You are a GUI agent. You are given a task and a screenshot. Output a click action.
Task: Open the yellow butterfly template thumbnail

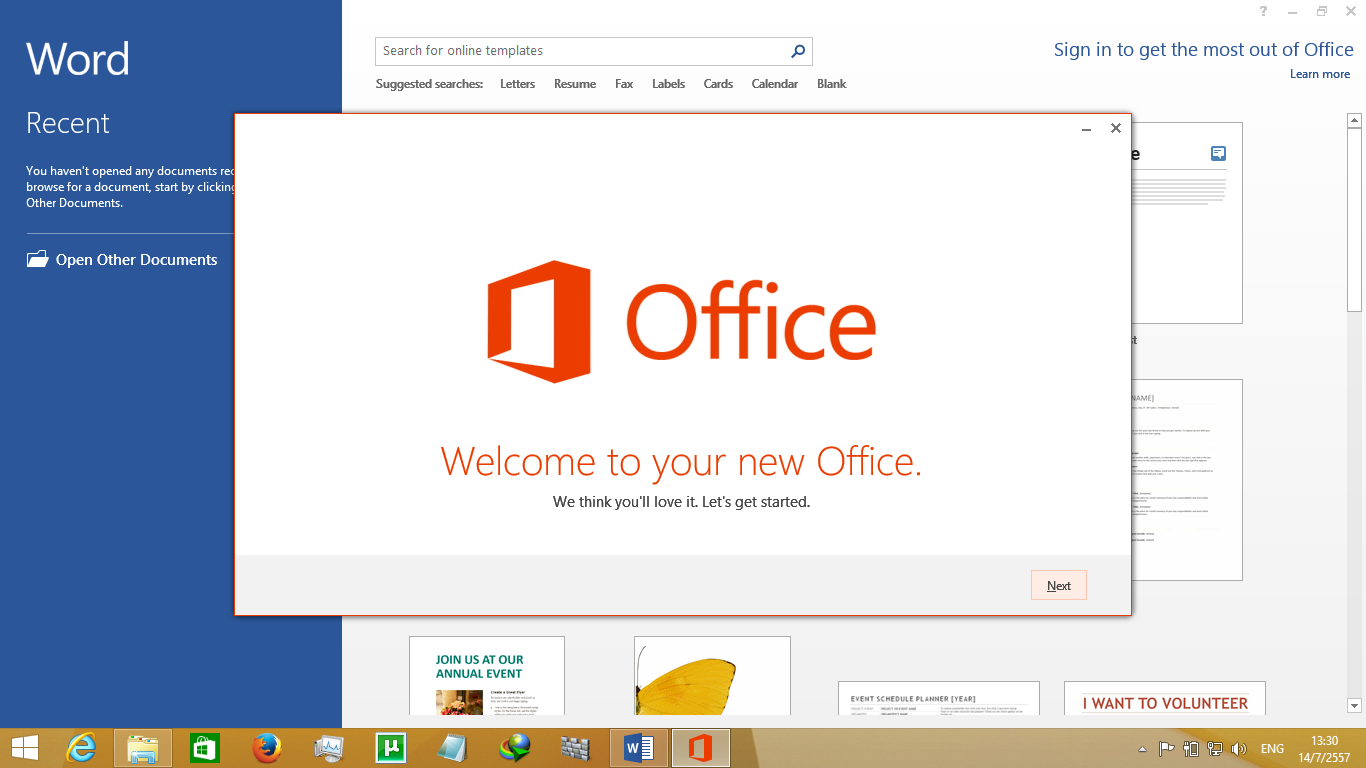(712, 675)
